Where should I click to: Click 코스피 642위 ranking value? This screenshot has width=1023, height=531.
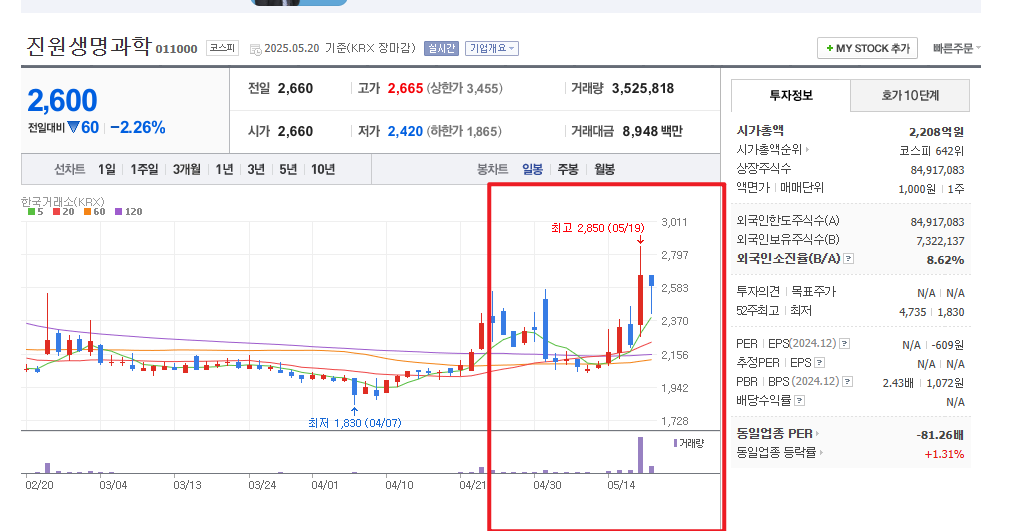click(931, 151)
